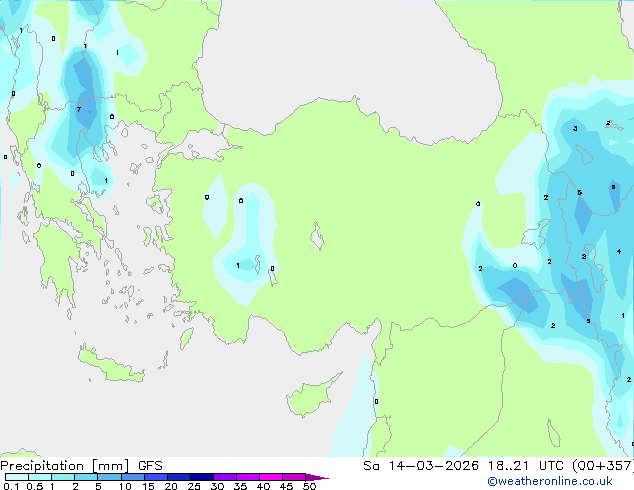Click the date text '14-03-2026'

coord(434,466)
